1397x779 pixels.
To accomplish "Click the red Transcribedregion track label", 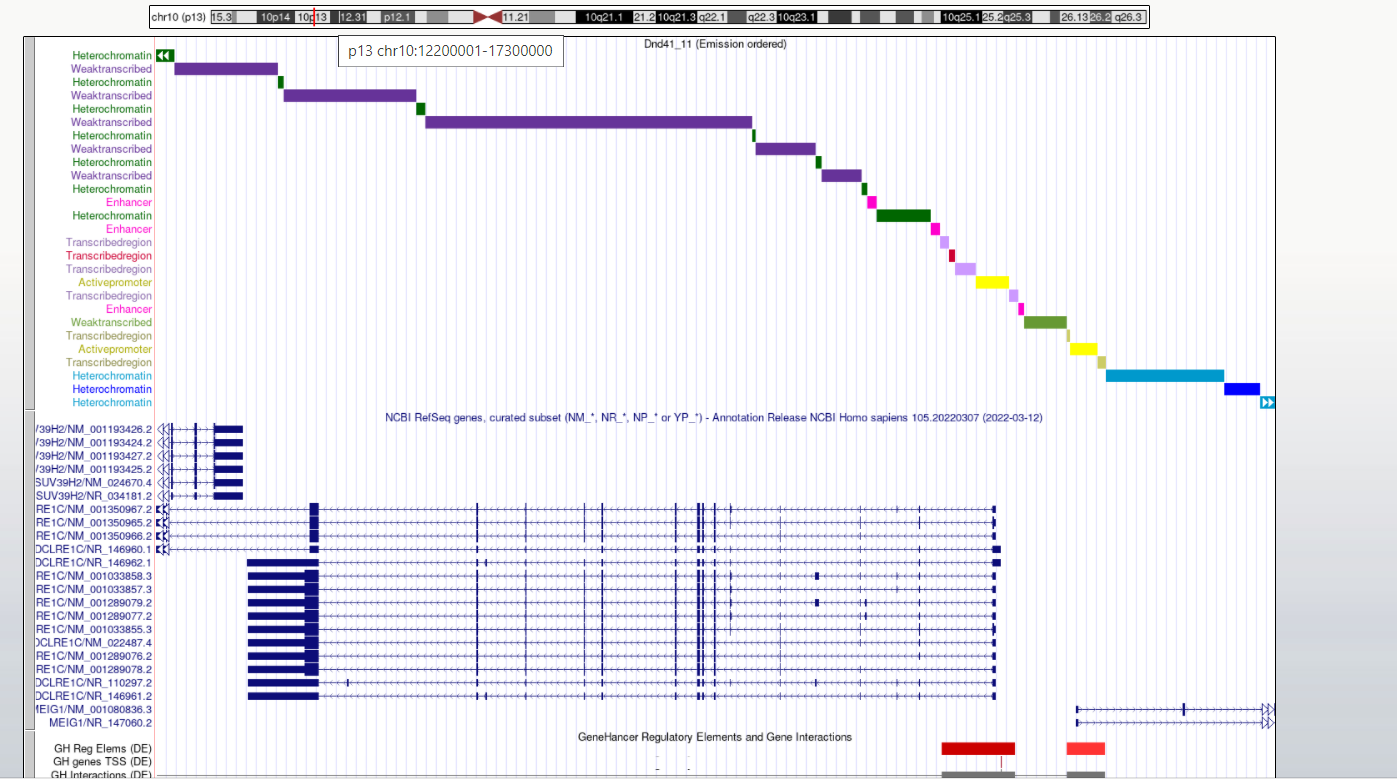I will [x=109, y=256].
